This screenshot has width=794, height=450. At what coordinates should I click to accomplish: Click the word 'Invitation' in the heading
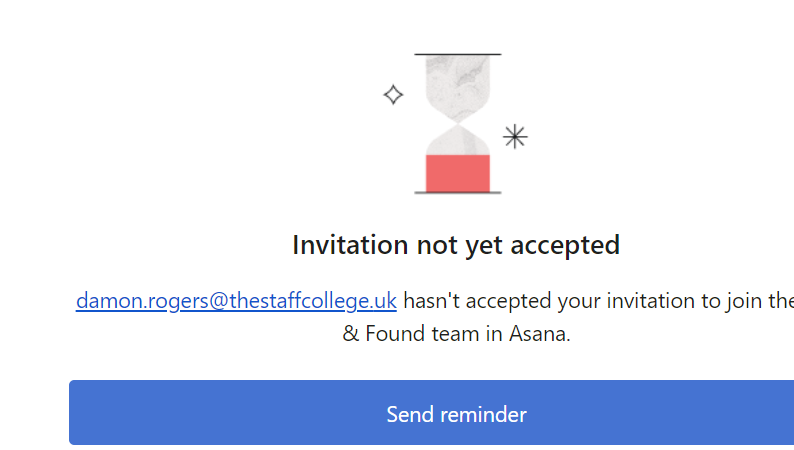[350, 244]
